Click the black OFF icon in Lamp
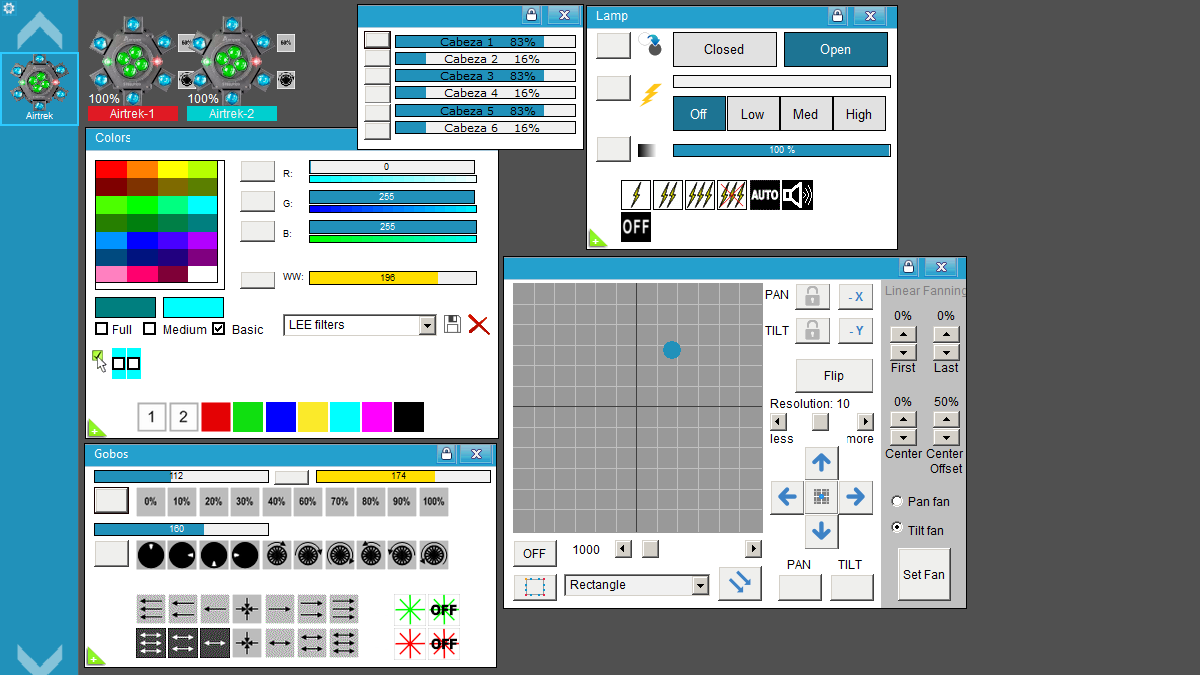This screenshot has width=1200, height=675. pos(636,227)
